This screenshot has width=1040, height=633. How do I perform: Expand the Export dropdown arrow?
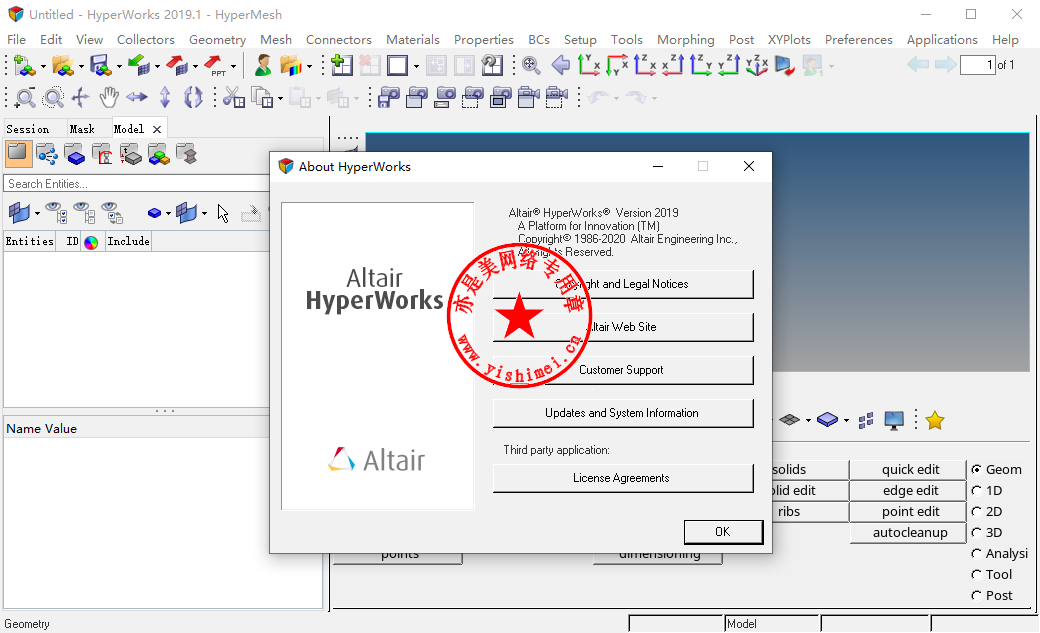195,66
